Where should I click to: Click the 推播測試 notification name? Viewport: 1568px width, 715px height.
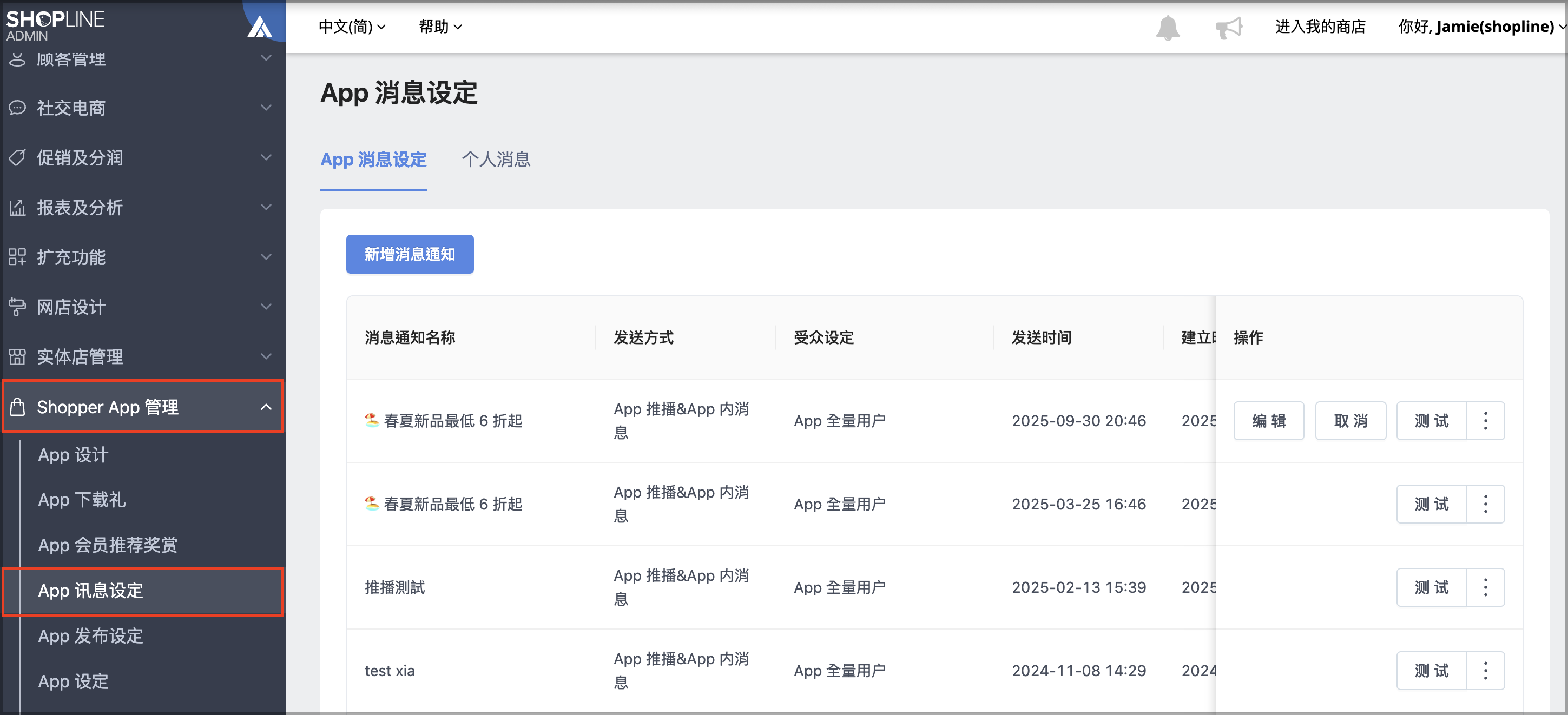394,587
